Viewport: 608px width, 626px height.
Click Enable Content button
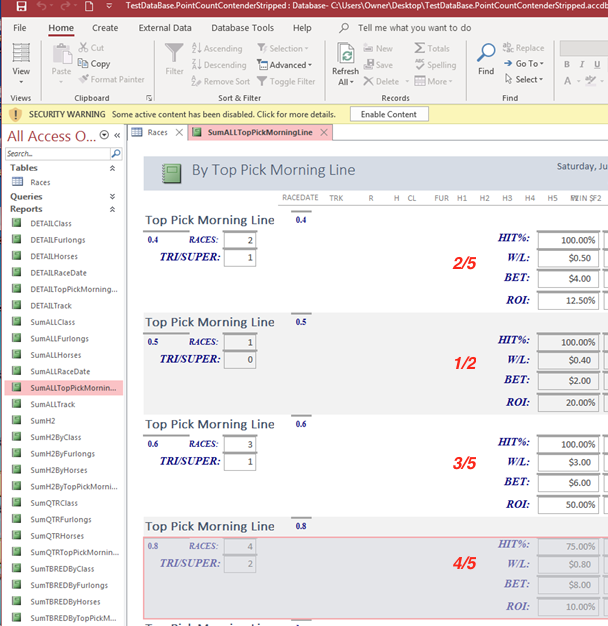click(x=389, y=114)
